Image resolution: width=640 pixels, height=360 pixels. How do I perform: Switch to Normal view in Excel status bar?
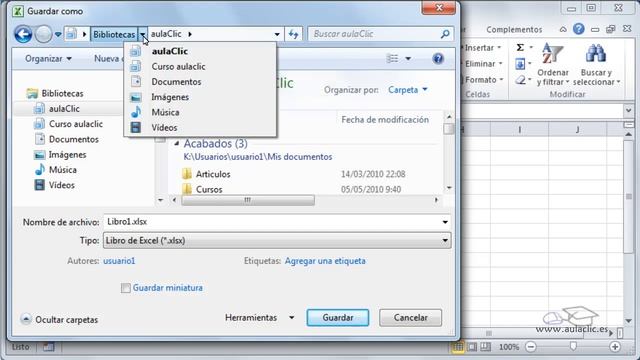point(458,347)
